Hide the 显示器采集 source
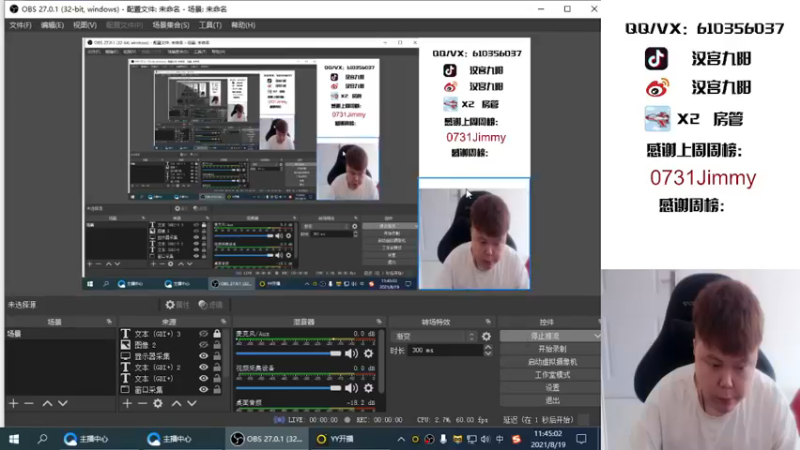 204,356
